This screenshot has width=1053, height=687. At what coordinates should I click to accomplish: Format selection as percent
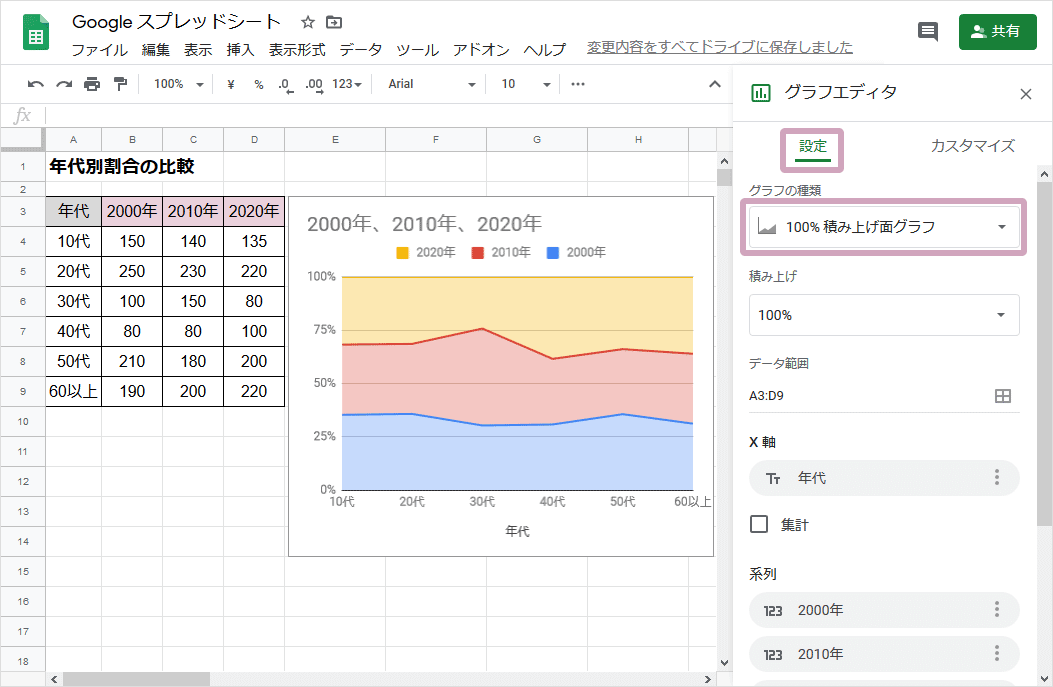(258, 84)
